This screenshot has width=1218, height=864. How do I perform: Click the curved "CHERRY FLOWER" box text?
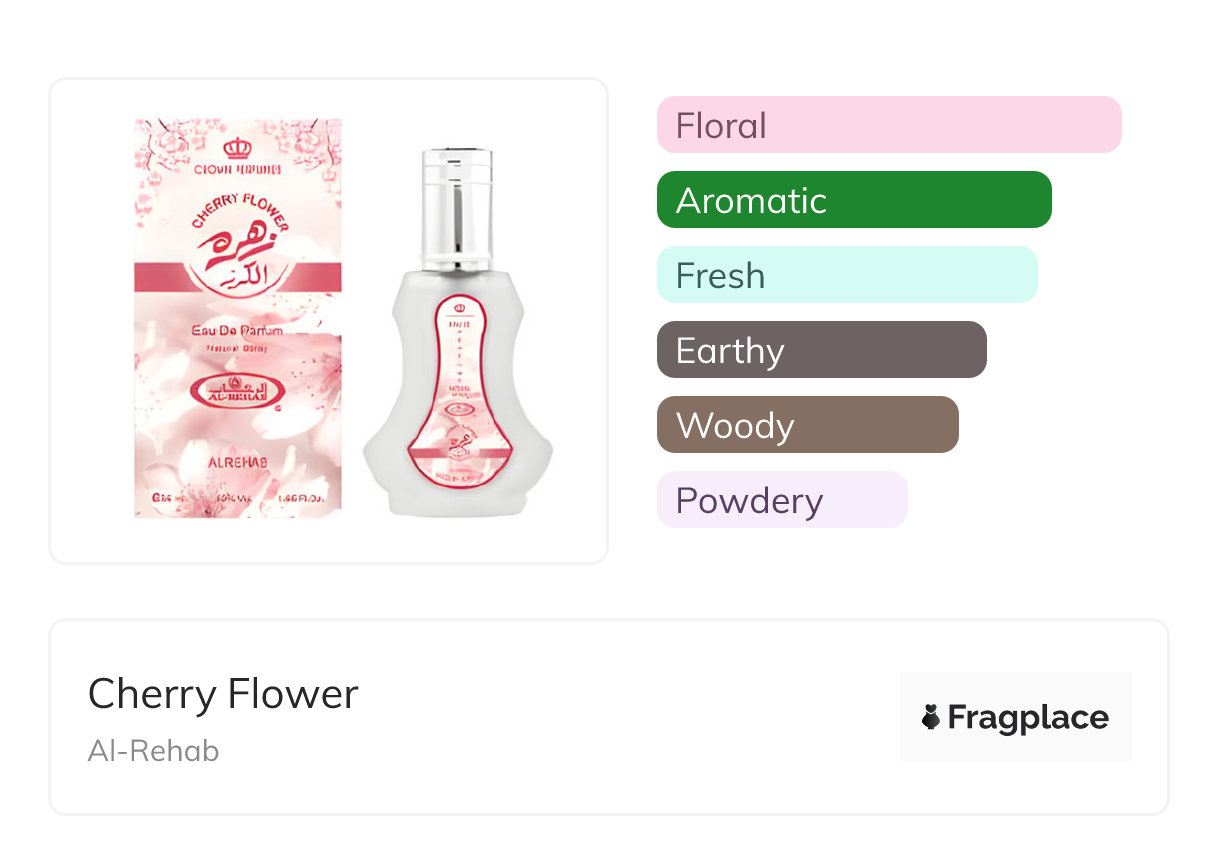click(238, 211)
